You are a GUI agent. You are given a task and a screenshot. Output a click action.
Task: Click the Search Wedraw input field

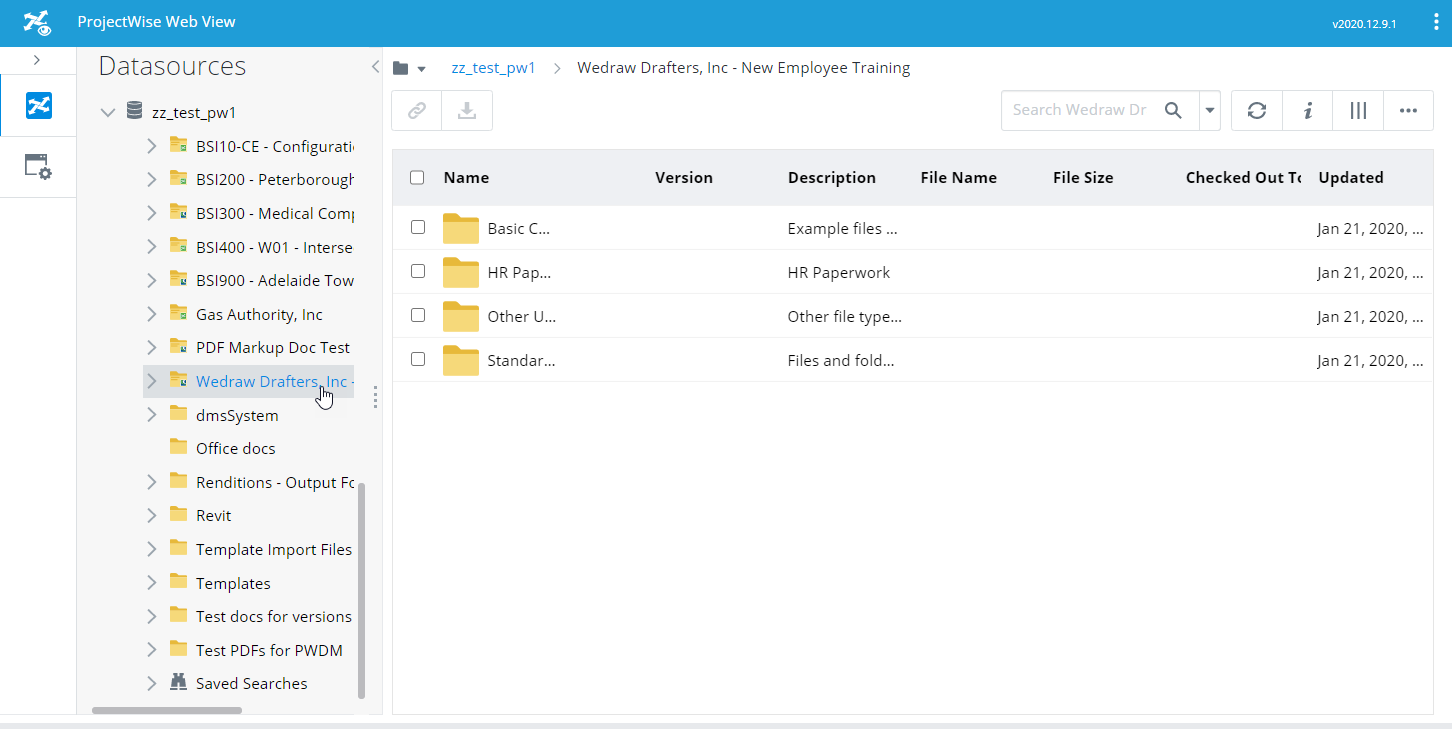[1080, 111]
